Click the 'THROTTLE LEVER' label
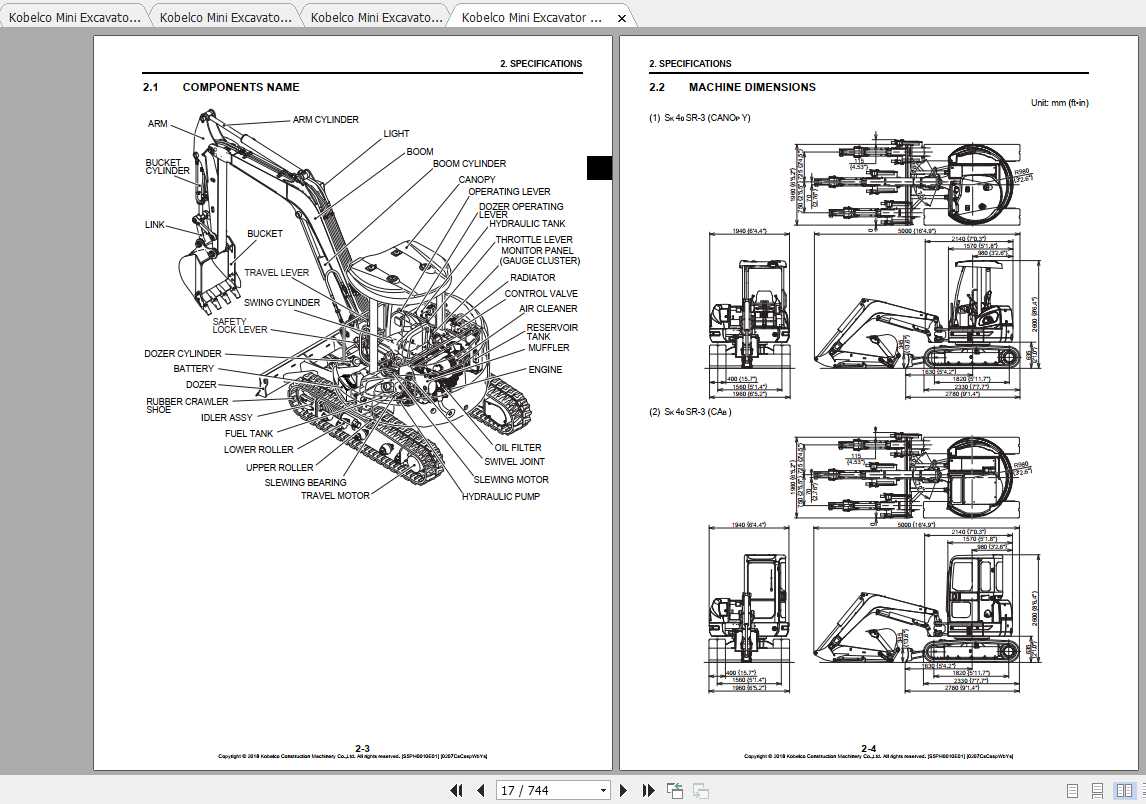1146x804 pixels. click(534, 240)
